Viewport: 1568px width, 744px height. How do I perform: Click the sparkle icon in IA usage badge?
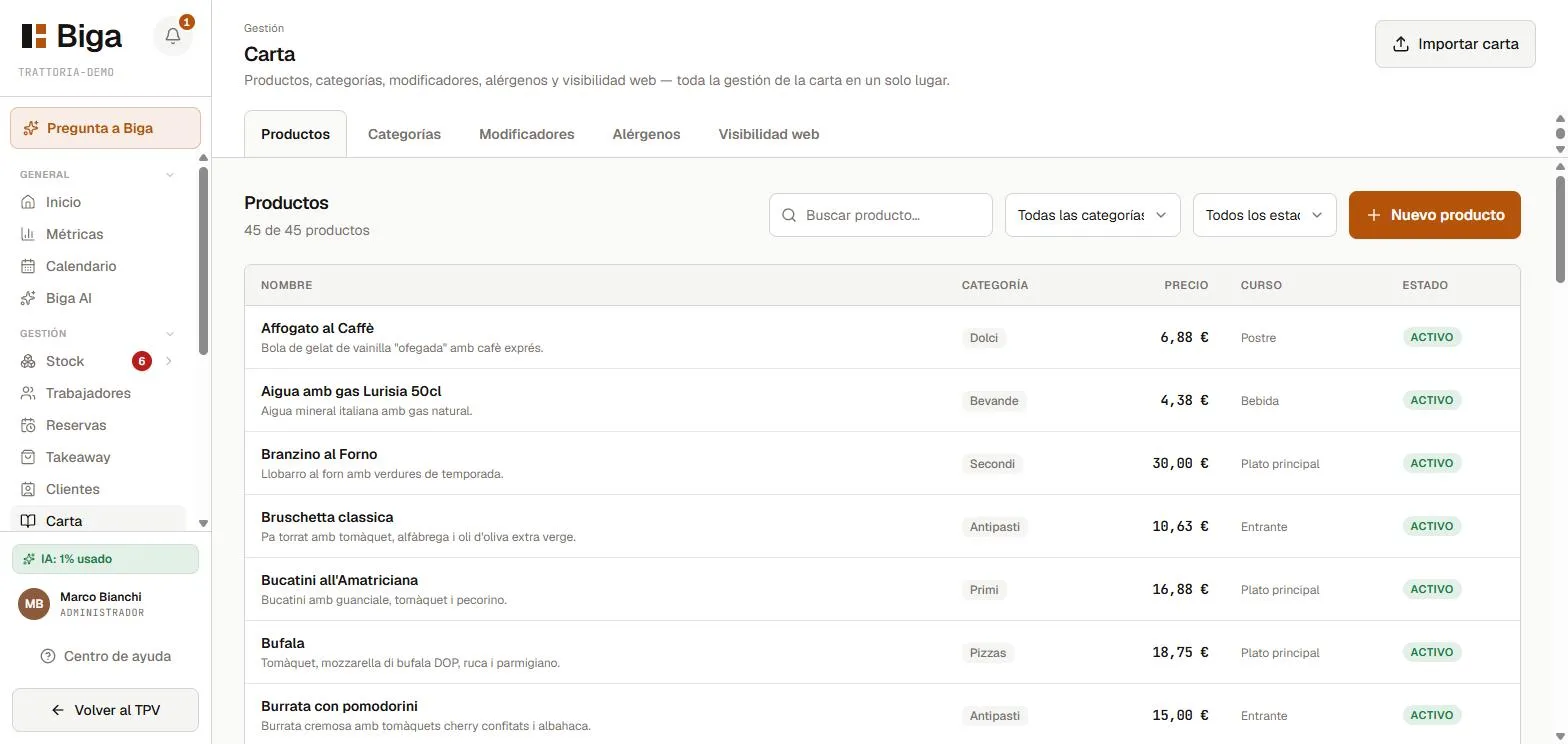click(x=29, y=559)
